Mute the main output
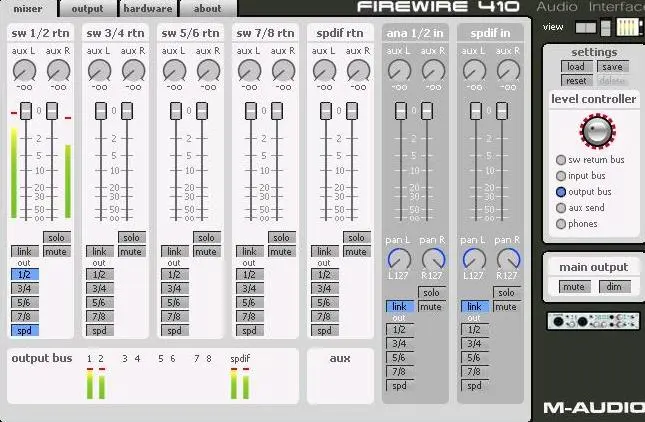The height and width of the screenshot is (422, 645). pos(574,287)
